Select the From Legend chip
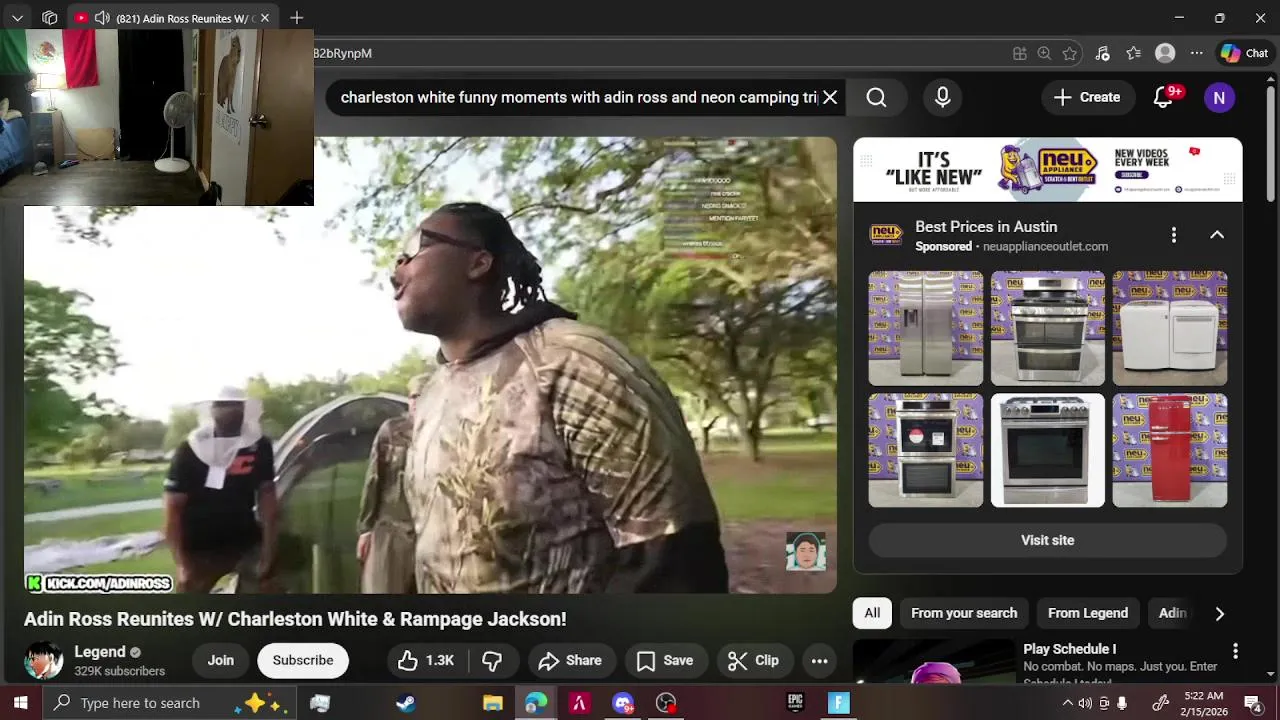 (1088, 613)
